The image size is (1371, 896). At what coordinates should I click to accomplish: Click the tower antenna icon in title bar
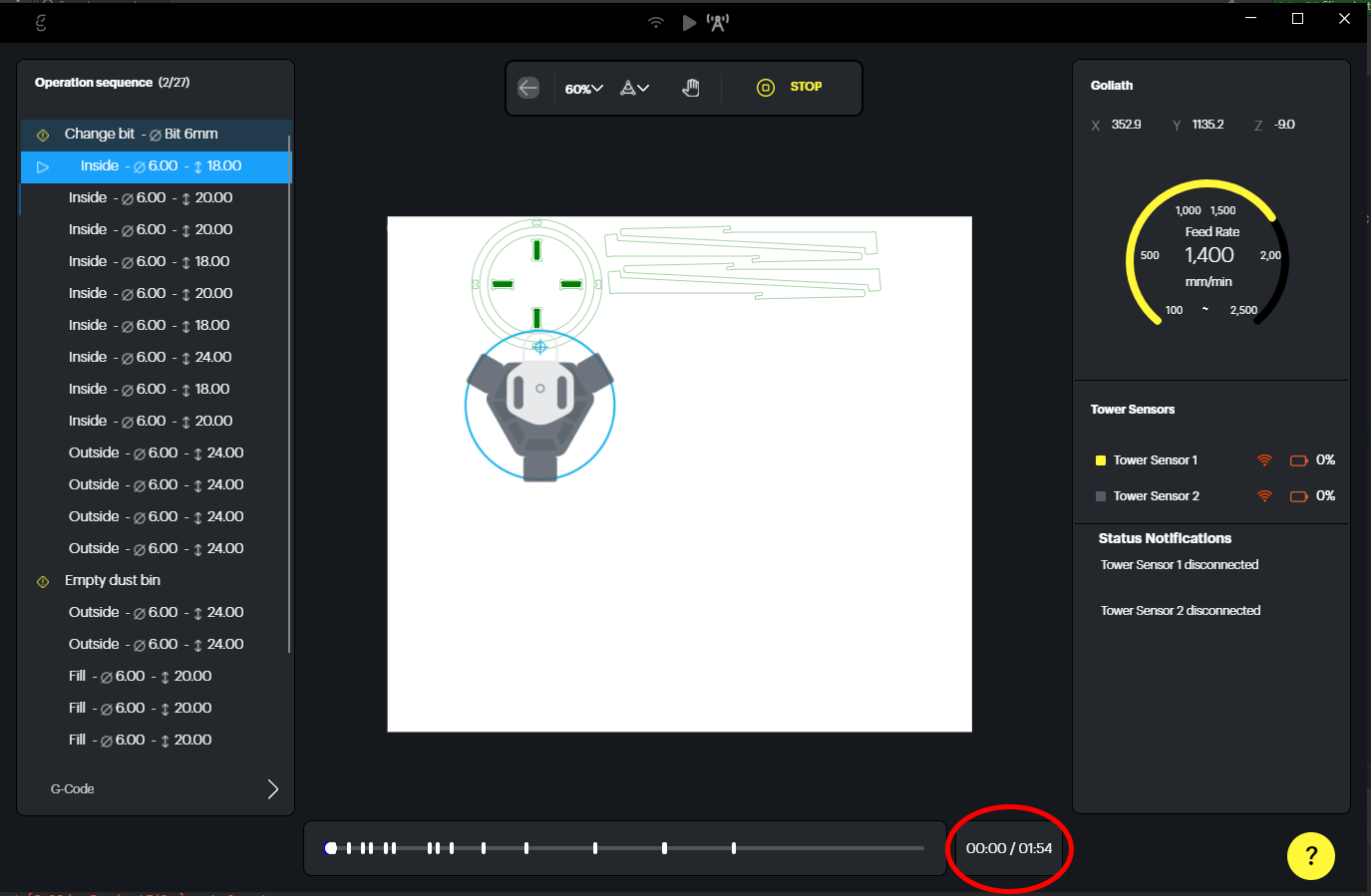coord(718,22)
